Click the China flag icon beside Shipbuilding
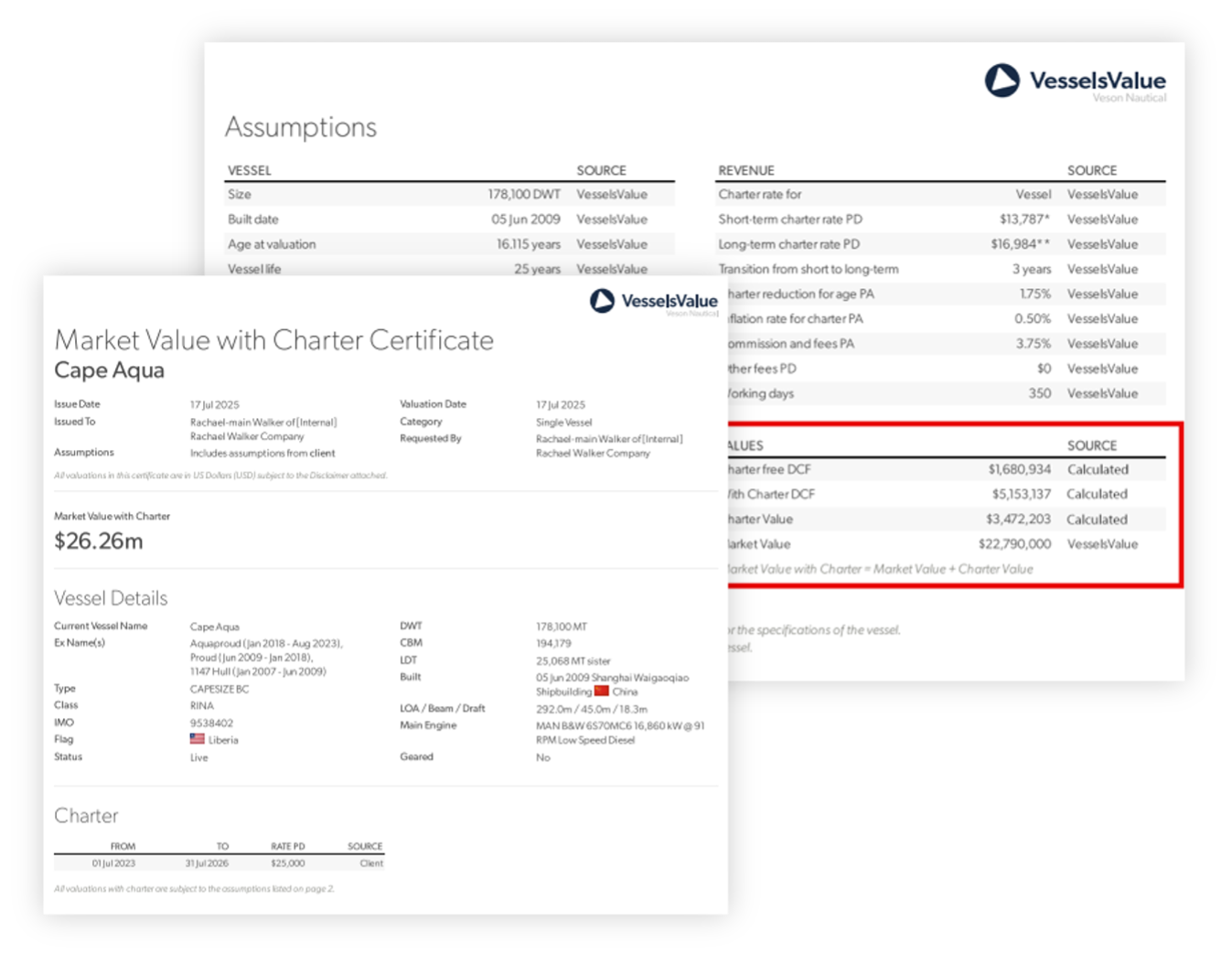The width and height of the screenshot is (1232, 964). click(601, 691)
